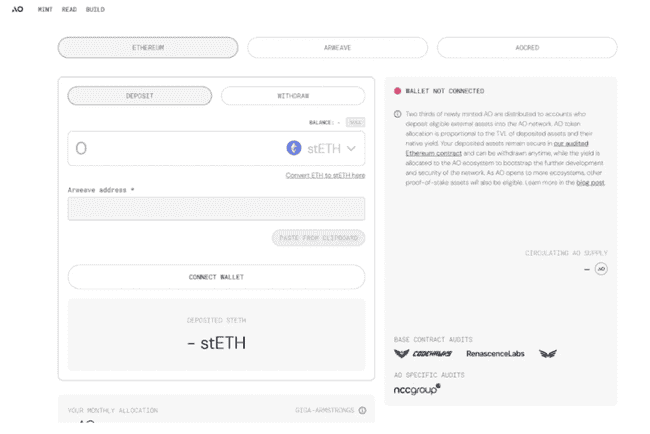Click the nccgroup audit logo
The height and width of the screenshot is (434, 650).
(417, 390)
